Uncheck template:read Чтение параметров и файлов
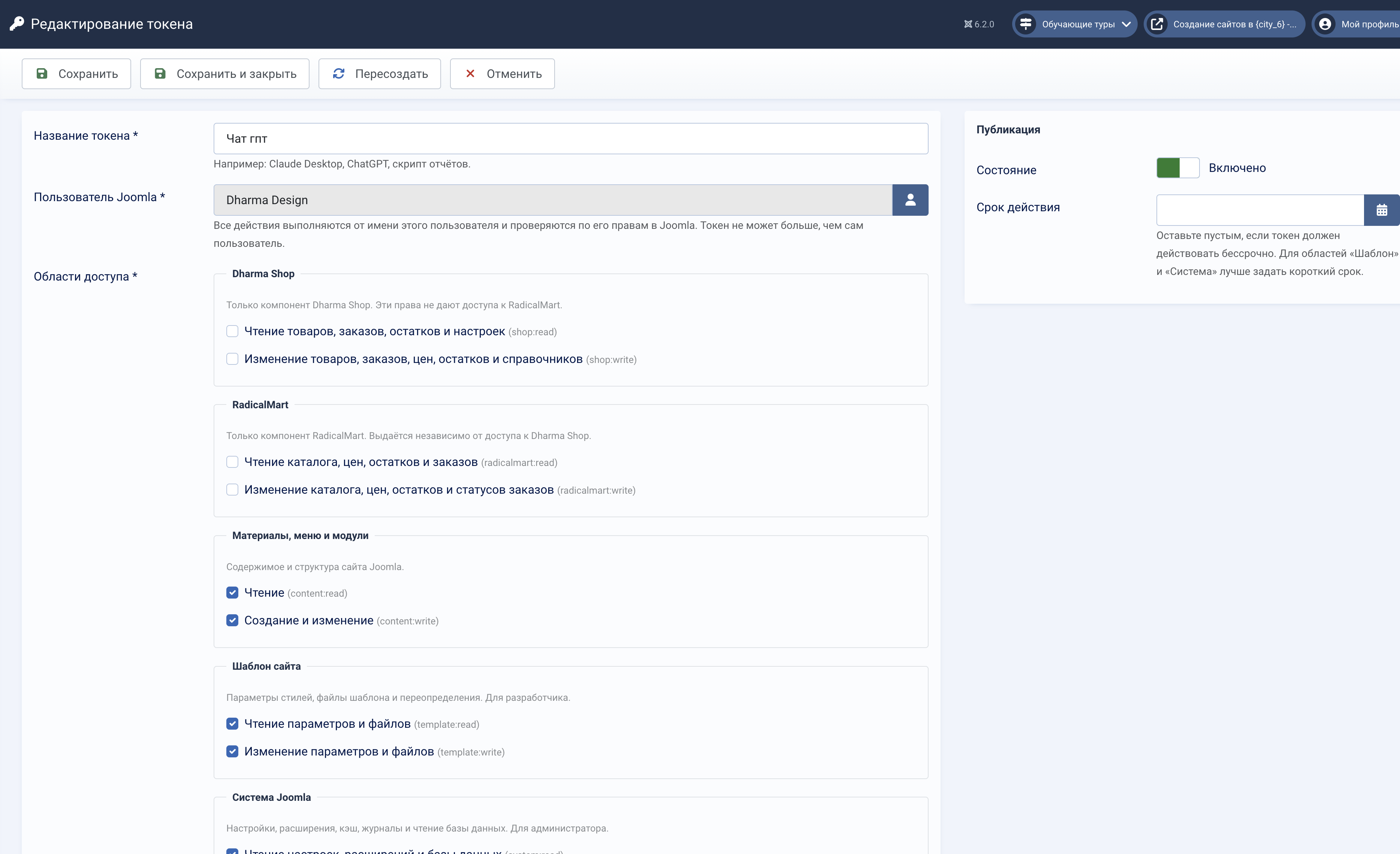This screenshot has height=854, width=1400. 232,723
